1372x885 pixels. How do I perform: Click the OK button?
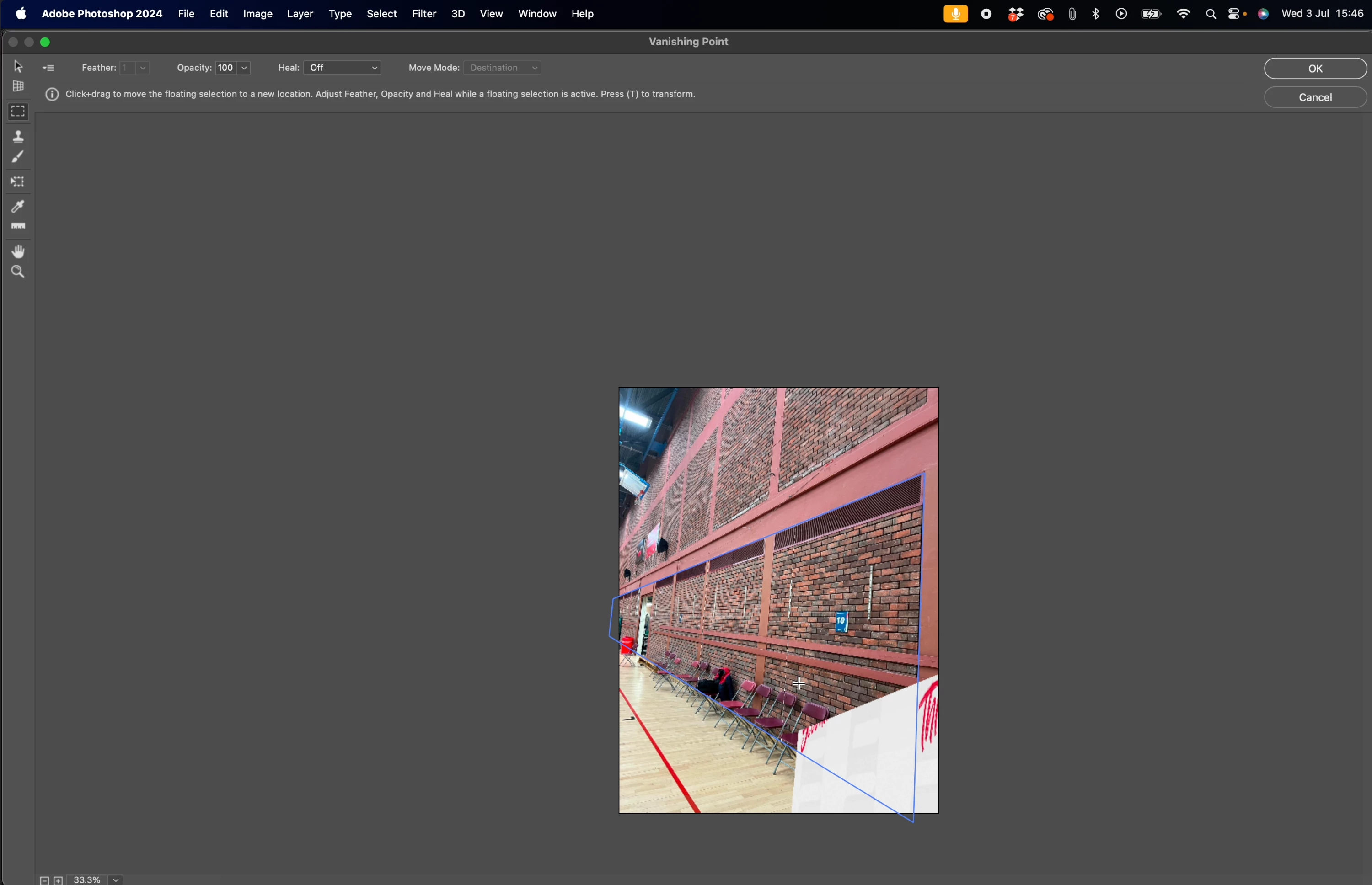point(1315,69)
